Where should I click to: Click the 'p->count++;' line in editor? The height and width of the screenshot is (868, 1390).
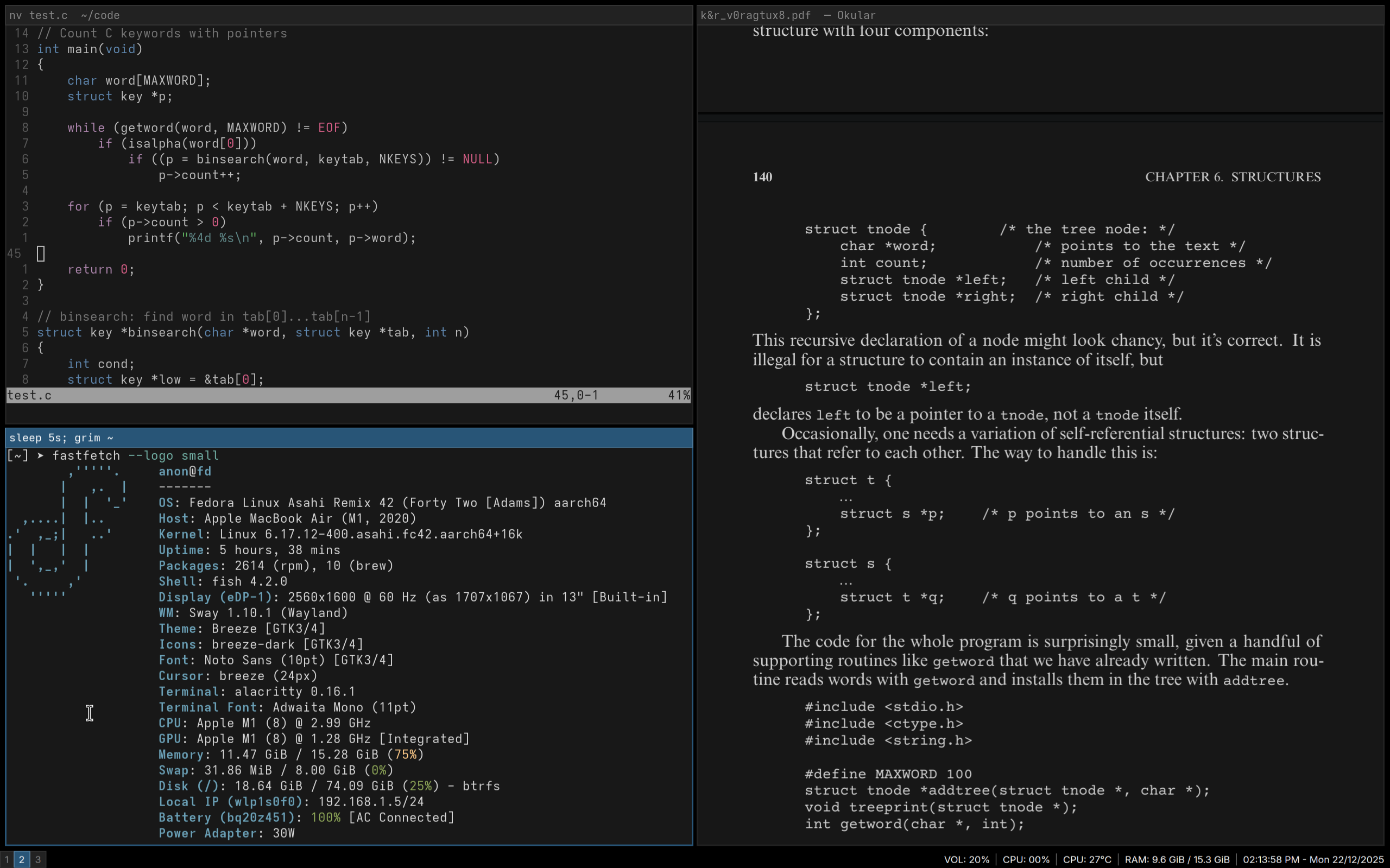(200, 175)
